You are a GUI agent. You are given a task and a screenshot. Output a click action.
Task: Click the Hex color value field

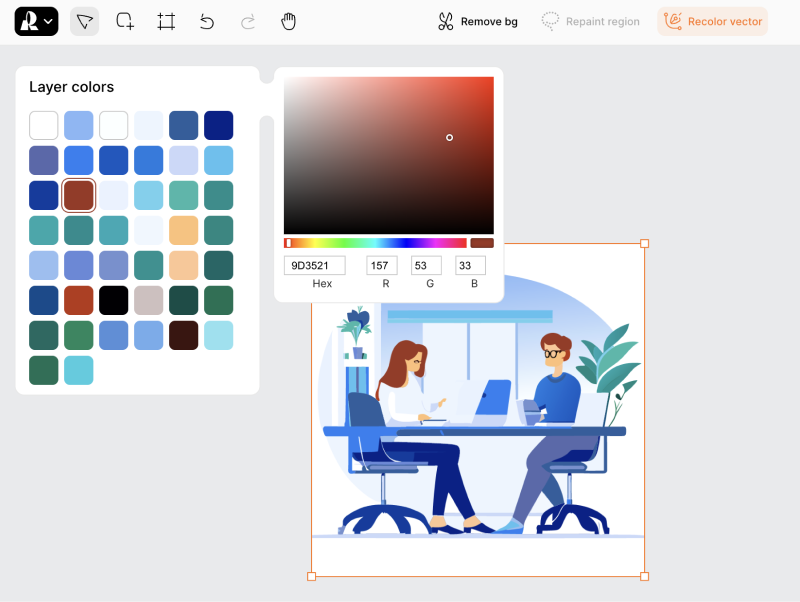[x=315, y=266]
